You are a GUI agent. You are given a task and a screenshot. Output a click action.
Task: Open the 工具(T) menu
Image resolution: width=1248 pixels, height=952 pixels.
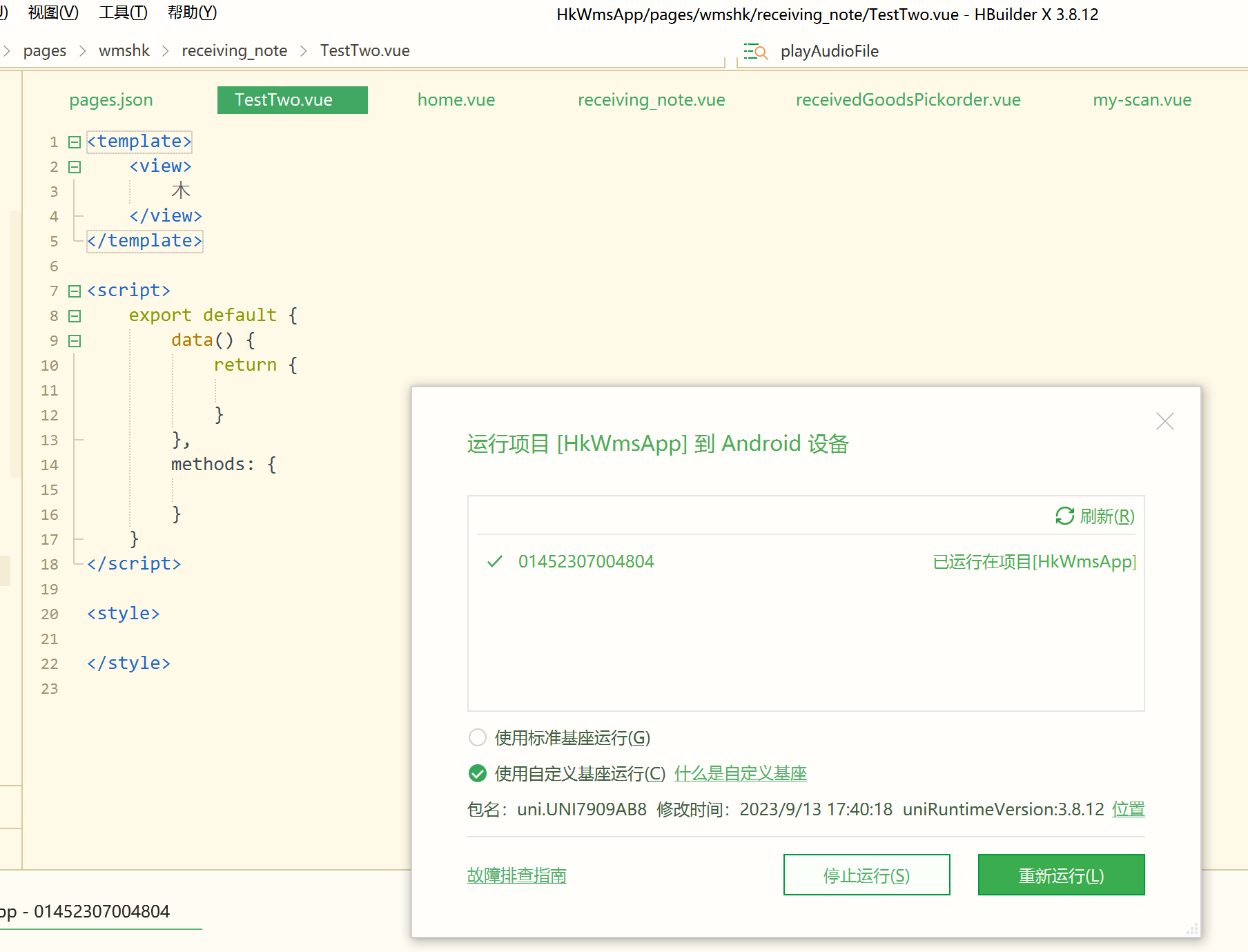point(123,12)
